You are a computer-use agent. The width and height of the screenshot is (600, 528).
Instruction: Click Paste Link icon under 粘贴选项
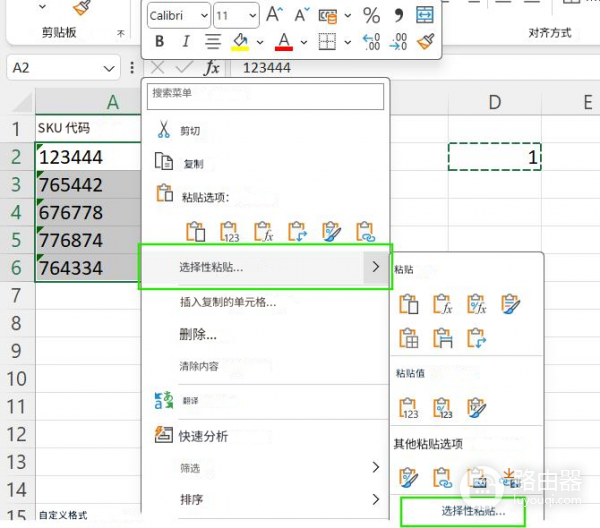365,232
